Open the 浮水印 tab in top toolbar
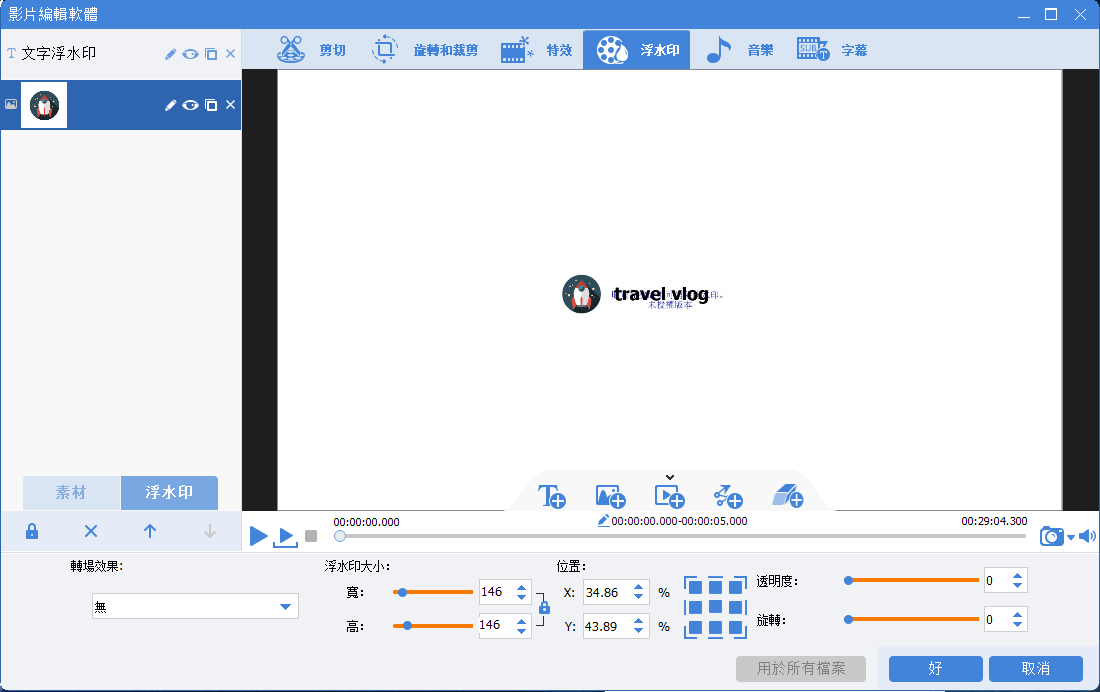 [636, 50]
